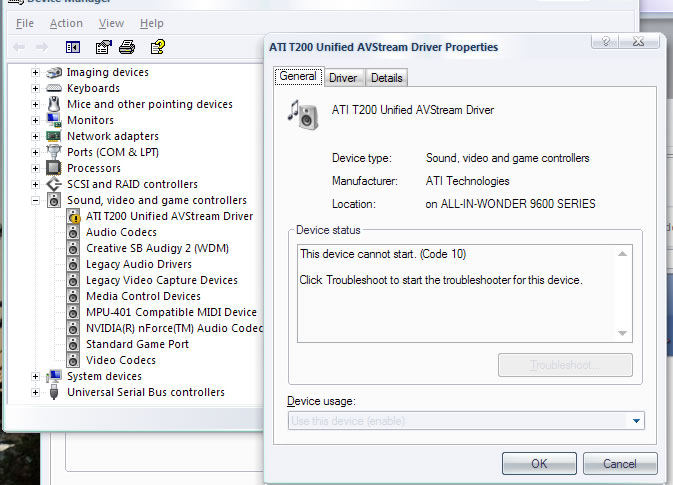673x485 pixels.
Task: Expand SCSI and RAID controllers node
Action: pyautogui.click(x=36, y=185)
